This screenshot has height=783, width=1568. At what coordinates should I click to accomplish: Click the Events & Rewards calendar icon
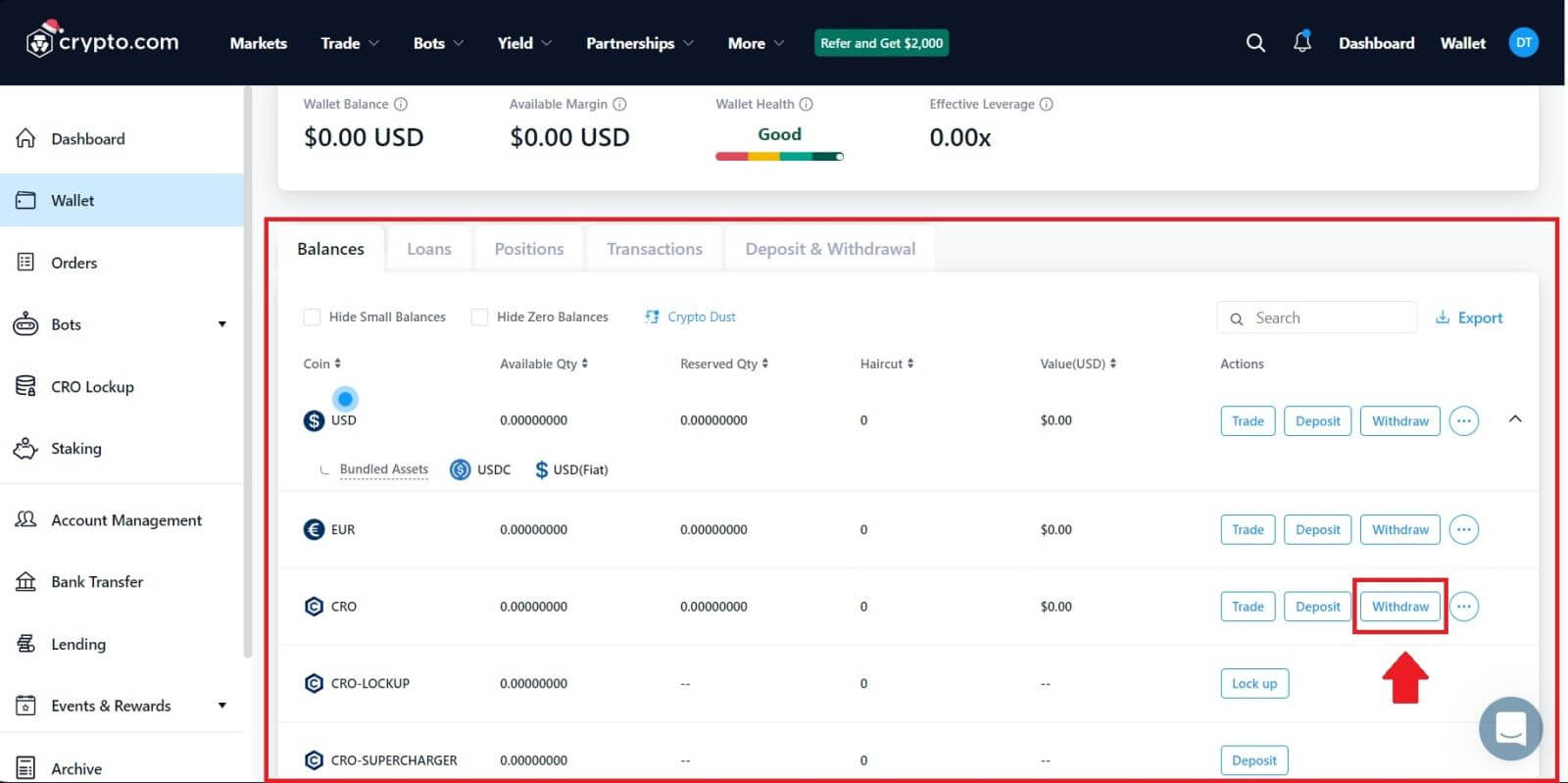click(x=26, y=706)
